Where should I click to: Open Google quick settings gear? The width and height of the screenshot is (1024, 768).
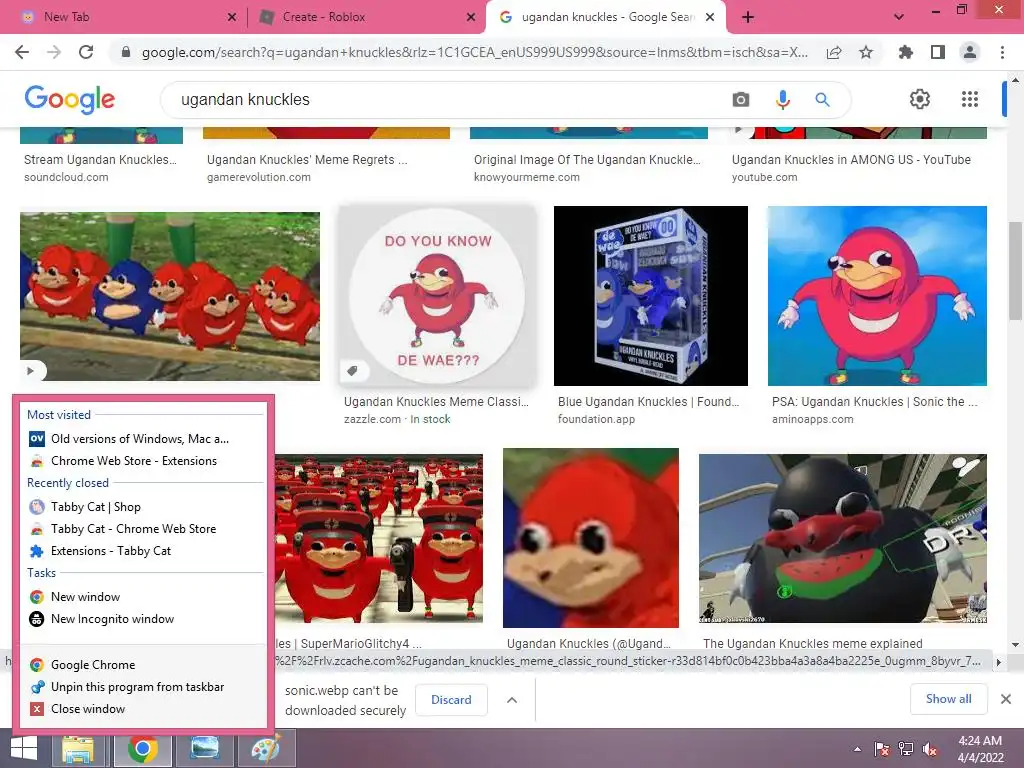tap(920, 99)
